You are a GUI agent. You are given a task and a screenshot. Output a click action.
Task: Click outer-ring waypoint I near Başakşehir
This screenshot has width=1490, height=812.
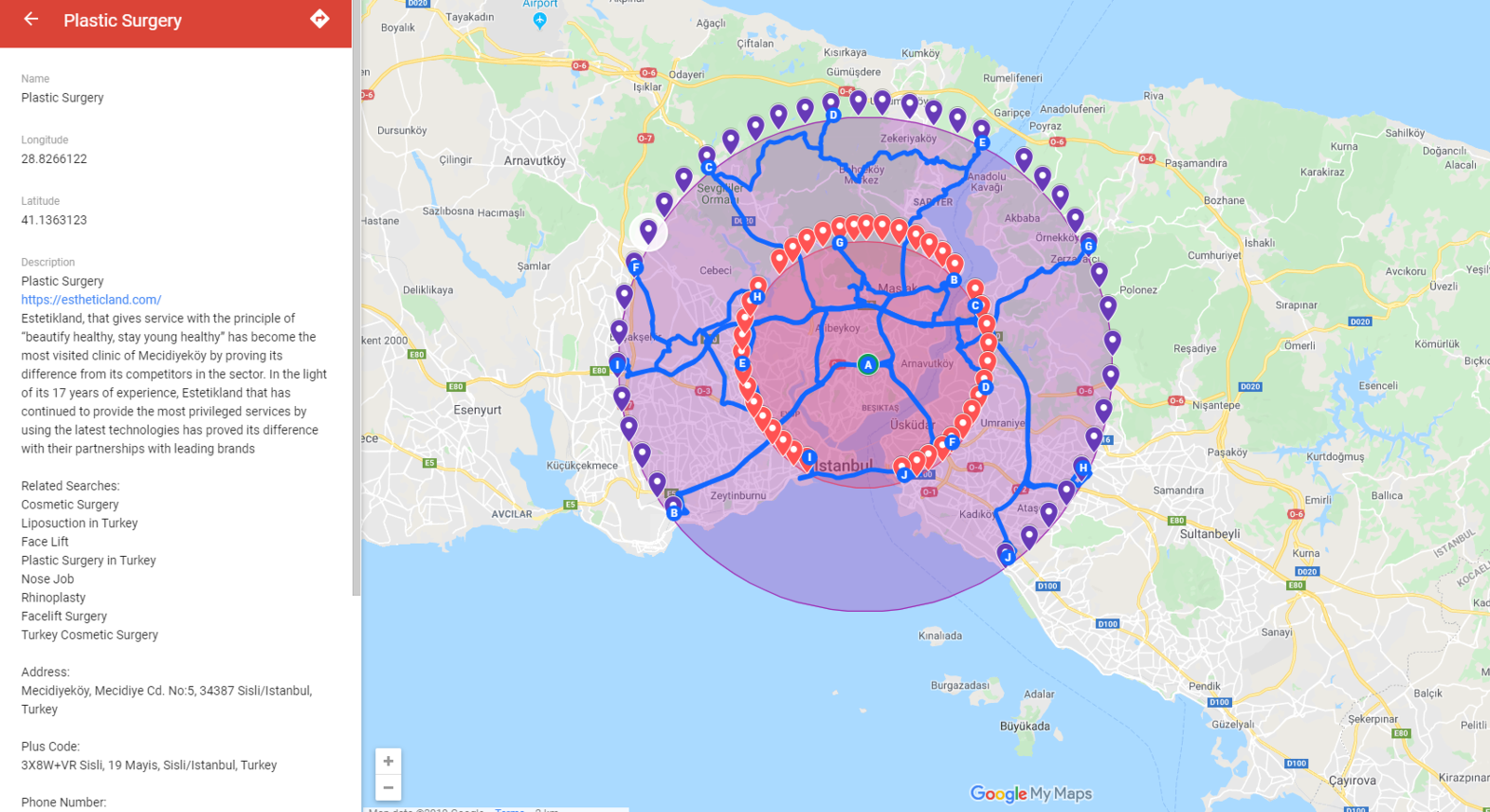[x=616, y=365]
